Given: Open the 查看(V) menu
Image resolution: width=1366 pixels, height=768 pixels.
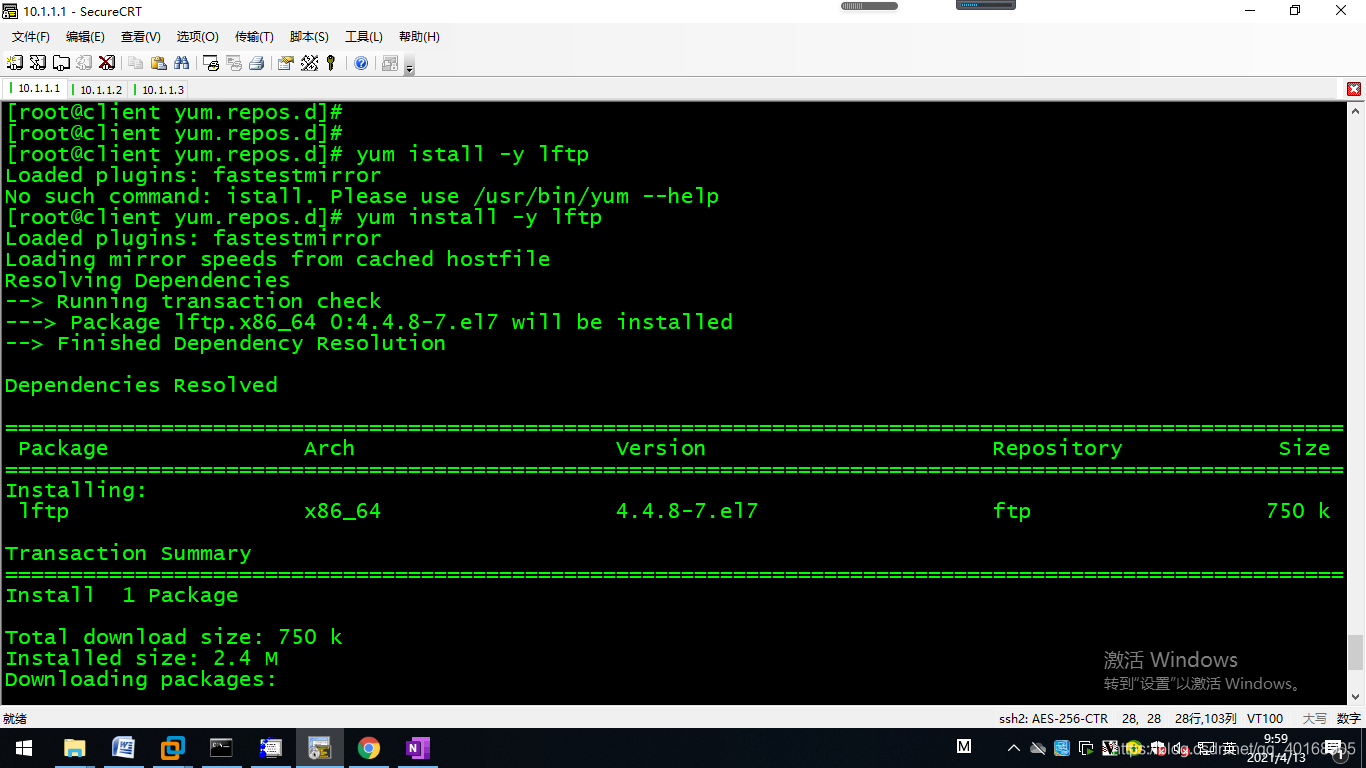Looking at the screenshot, I should (141, 37).
